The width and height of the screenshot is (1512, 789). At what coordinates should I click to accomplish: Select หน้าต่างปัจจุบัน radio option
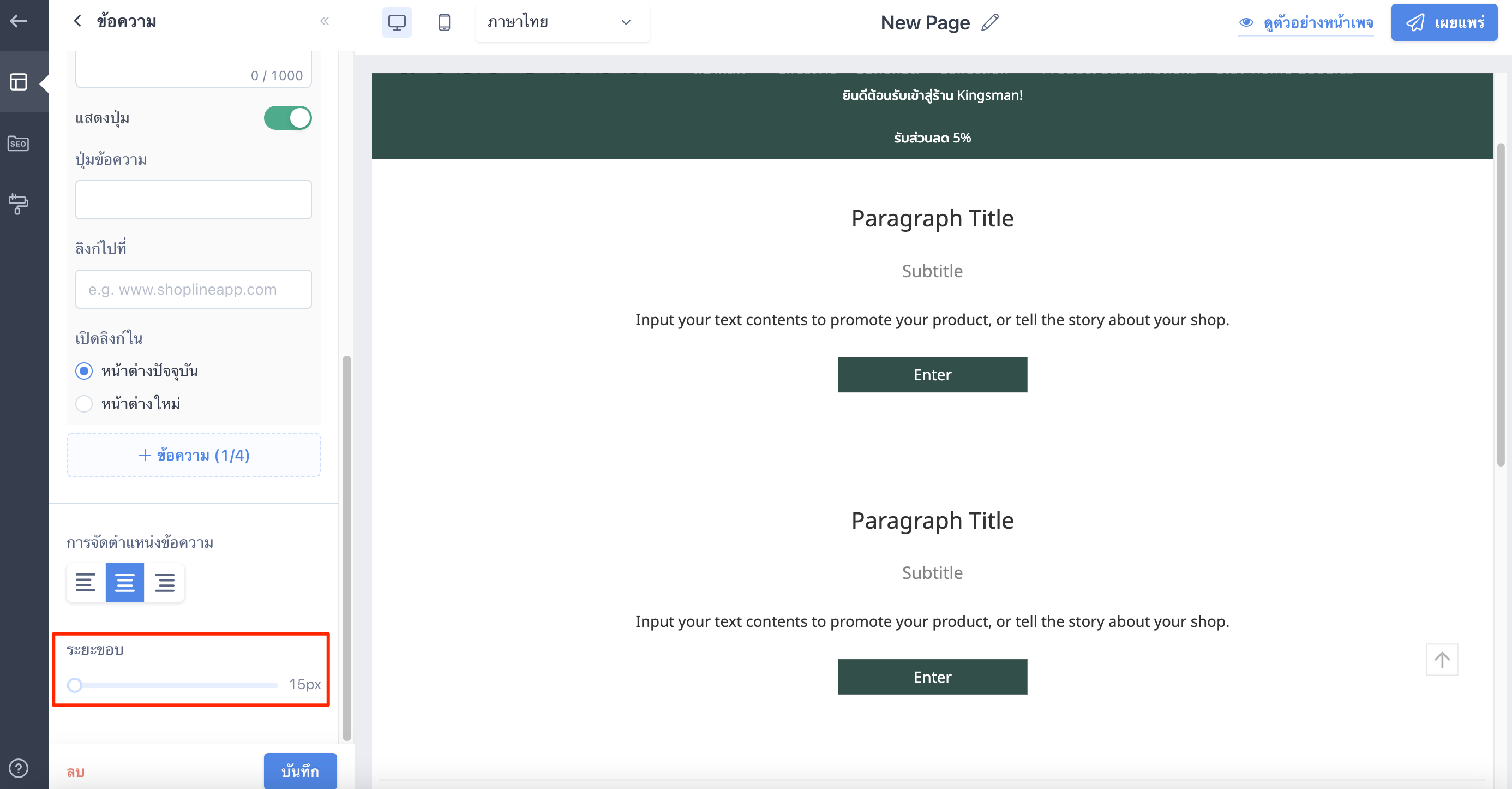coord(84,371)
